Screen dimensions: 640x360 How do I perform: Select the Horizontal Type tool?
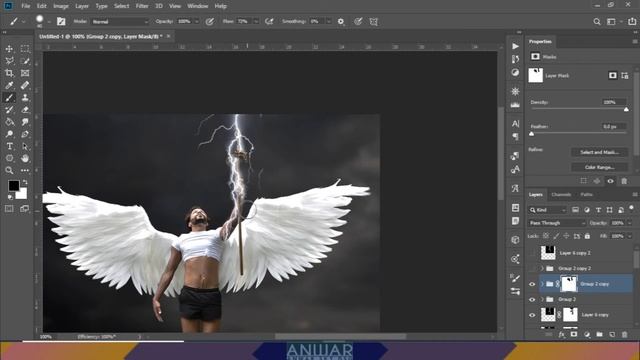(9, 146)
